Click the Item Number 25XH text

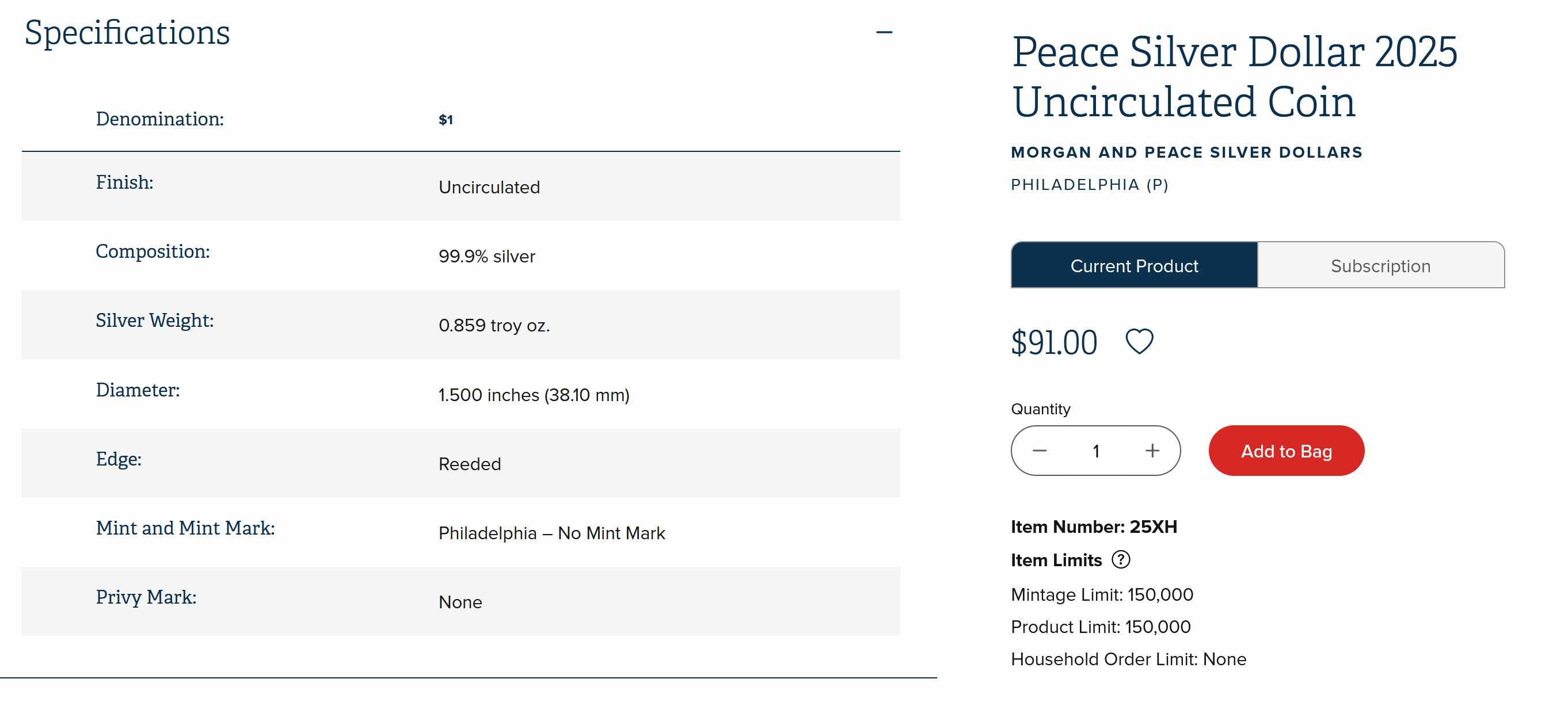(1094, 527)
